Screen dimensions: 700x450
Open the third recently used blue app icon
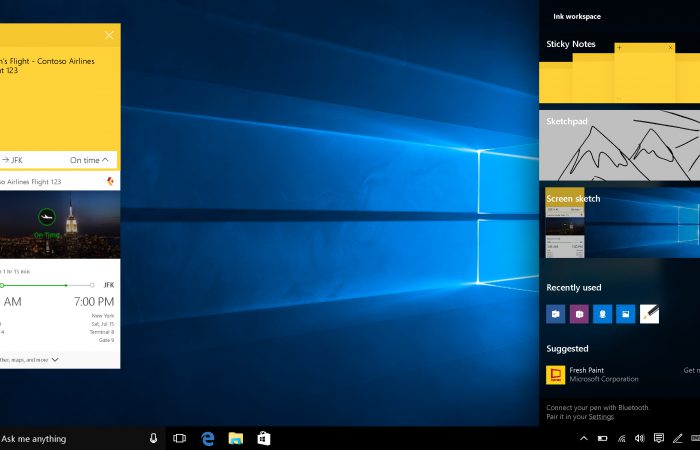click(602, 314)
